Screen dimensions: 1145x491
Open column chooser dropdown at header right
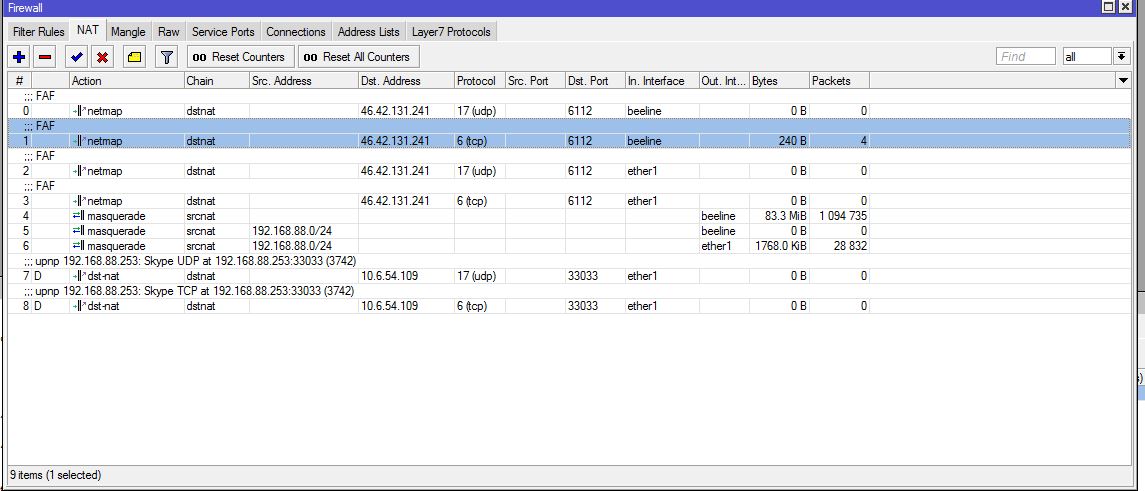(x=1123, y=80)
